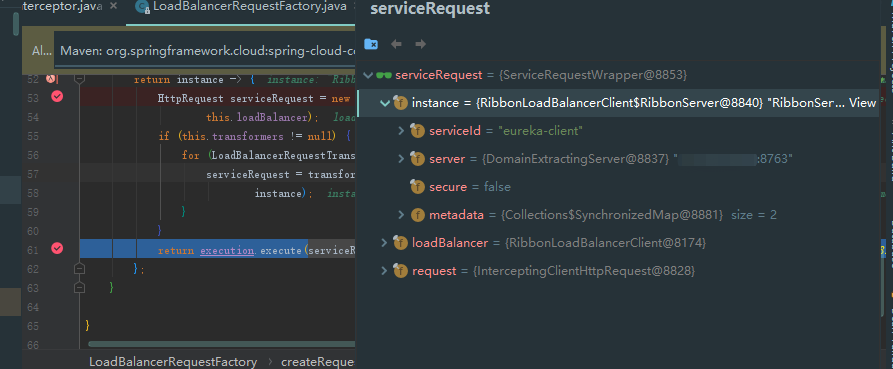Screen dimensions: 893x369
Task: Open the Interceptor.java tab
Action: (63, 6)
